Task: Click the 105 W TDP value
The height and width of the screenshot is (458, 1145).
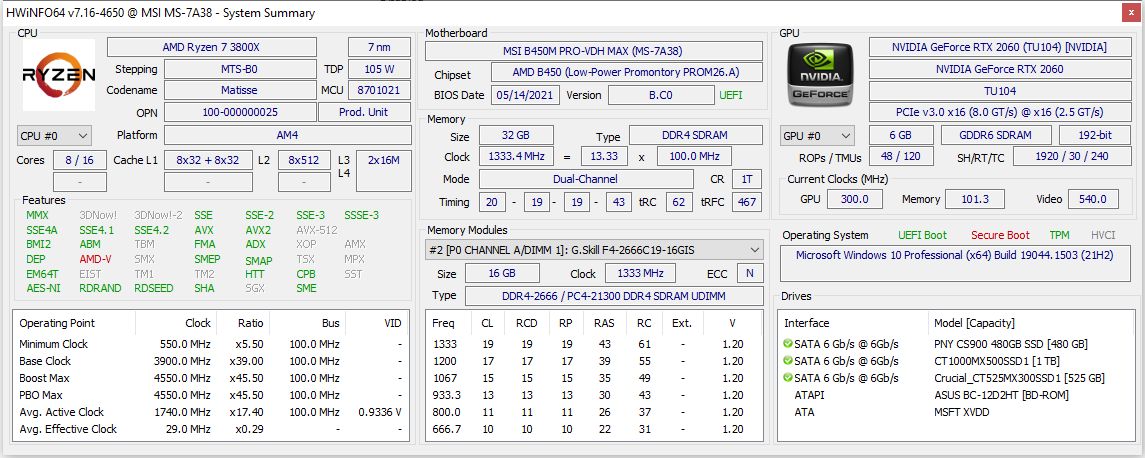Action: pyautogui.click(x=379, y=69)
